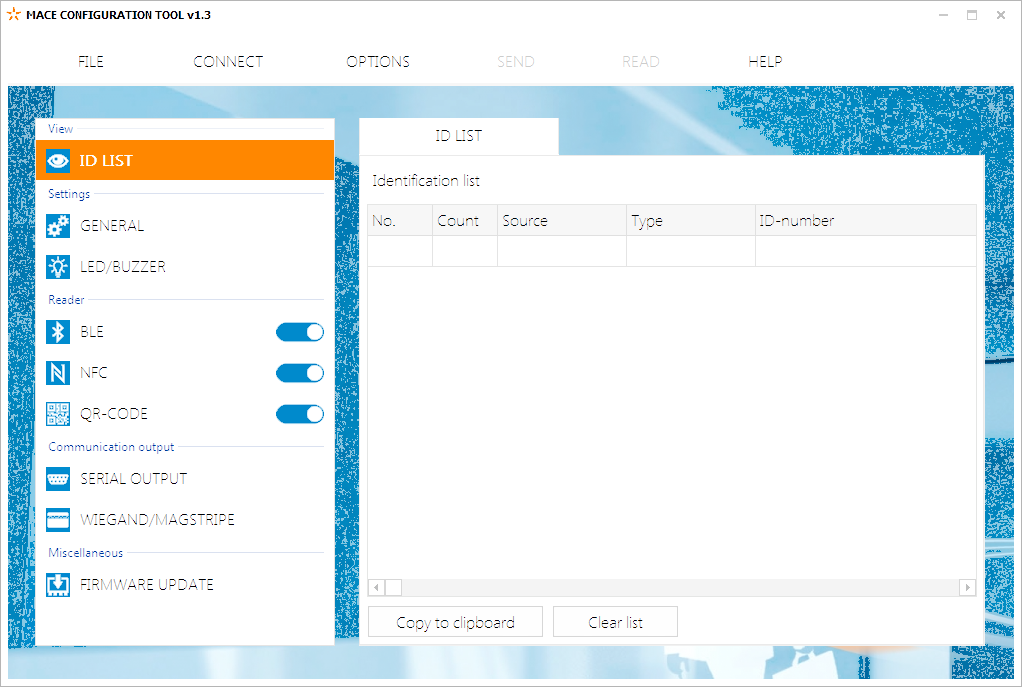Viewport: 1022px width, 687px height.
Task: Click the ID LIST eye icon
Action: pyautogui.click(x=57, y=160)
